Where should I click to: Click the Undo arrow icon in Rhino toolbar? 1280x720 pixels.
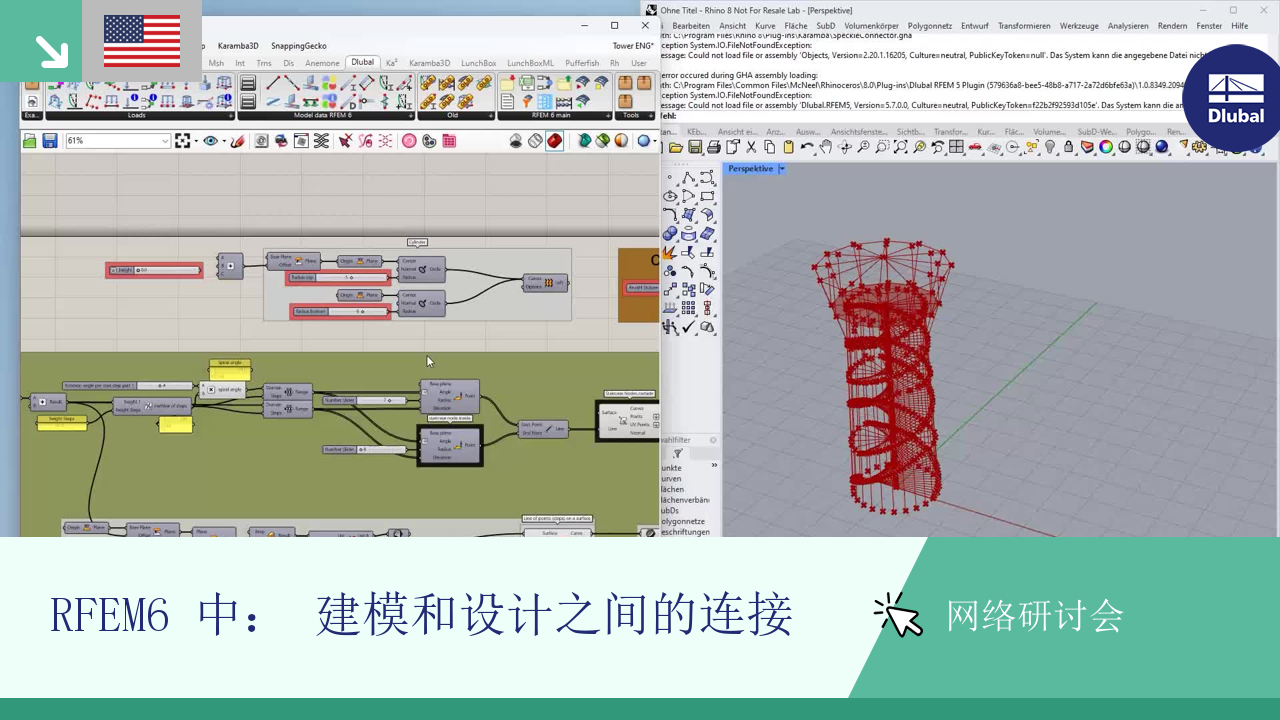pos(806,147)
